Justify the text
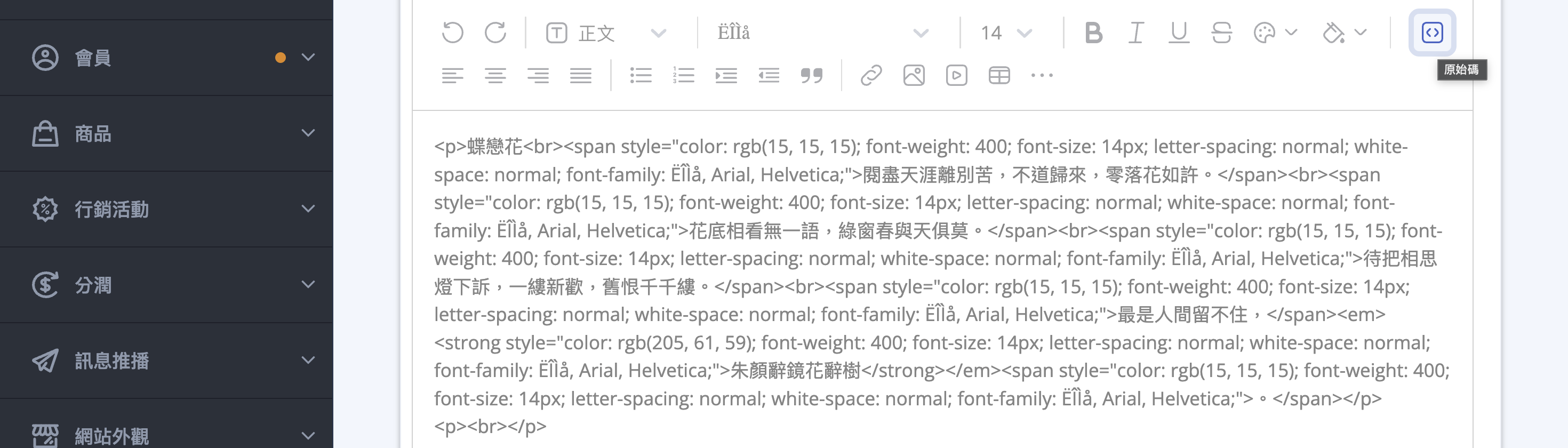The image size is (1568, 448). coord(581,76)
